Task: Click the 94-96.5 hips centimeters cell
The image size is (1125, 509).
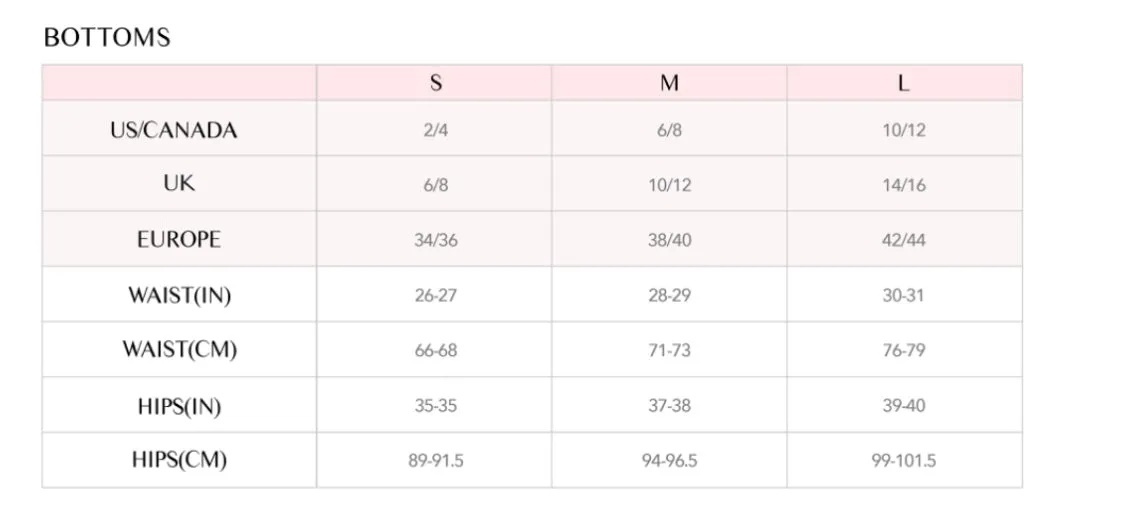Action: 669,461
